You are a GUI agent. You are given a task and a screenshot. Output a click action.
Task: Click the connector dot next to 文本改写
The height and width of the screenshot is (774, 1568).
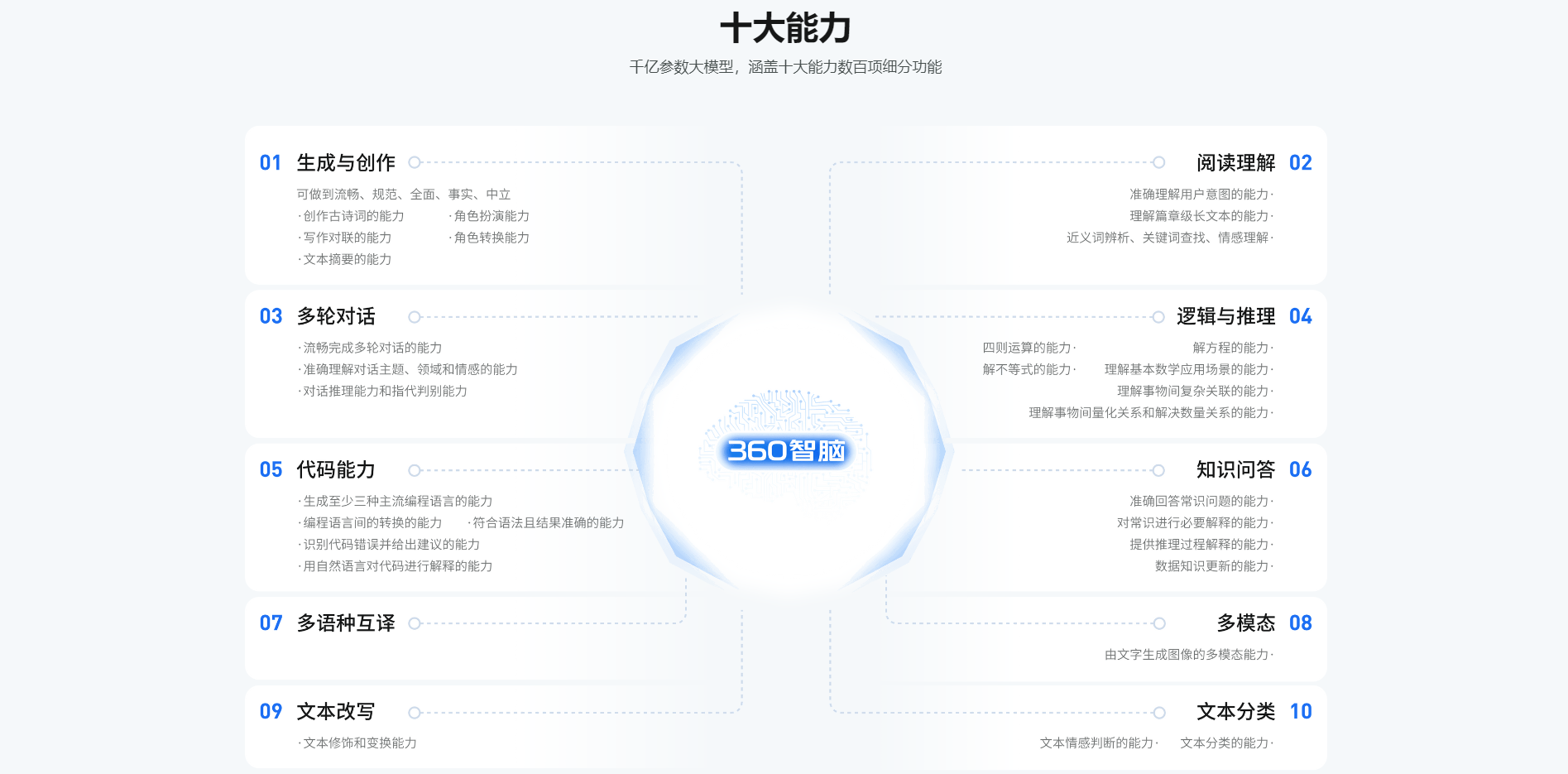point(414,710)
